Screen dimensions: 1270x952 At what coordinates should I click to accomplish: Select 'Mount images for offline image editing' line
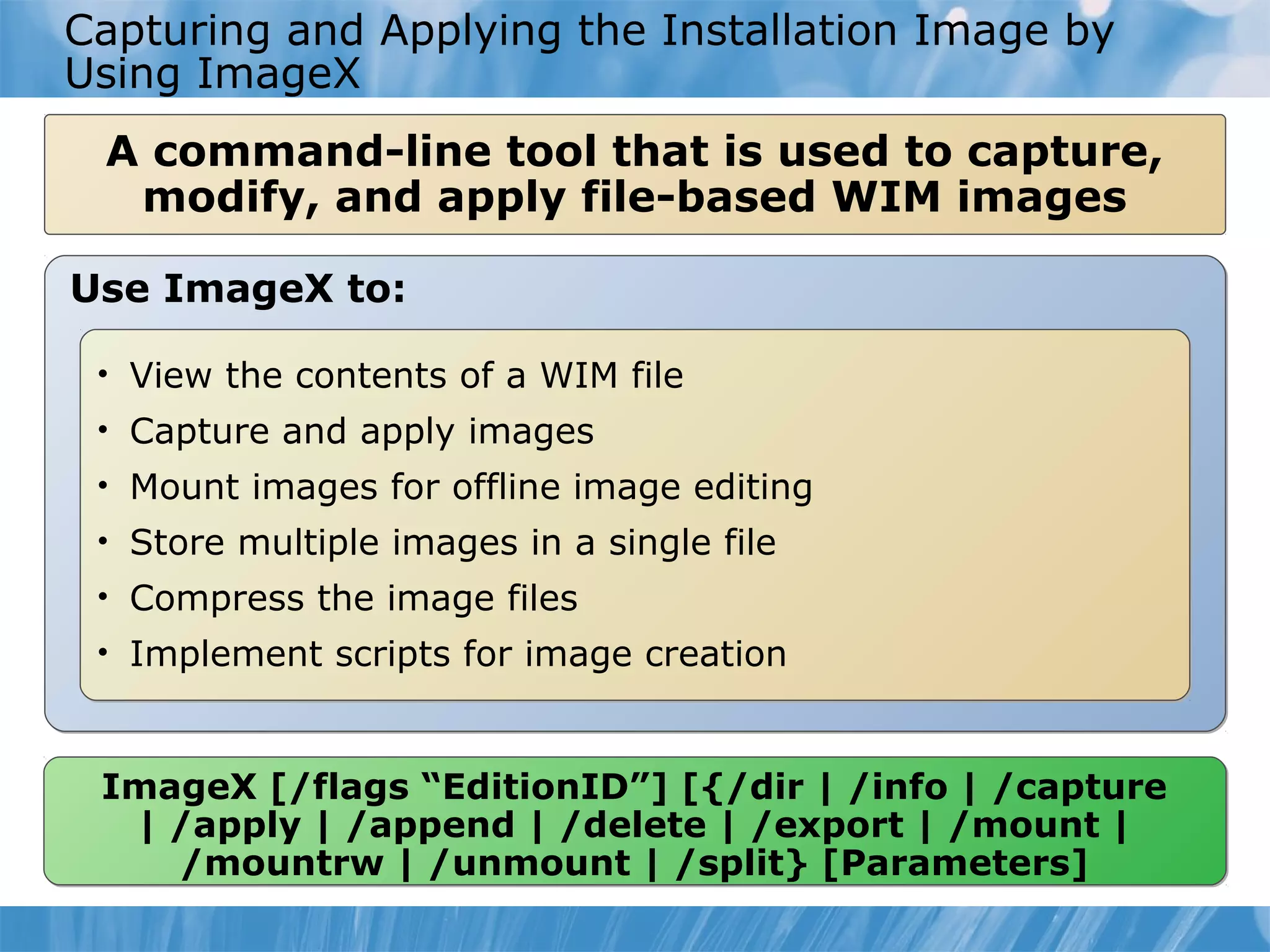(x=471, y=487)
